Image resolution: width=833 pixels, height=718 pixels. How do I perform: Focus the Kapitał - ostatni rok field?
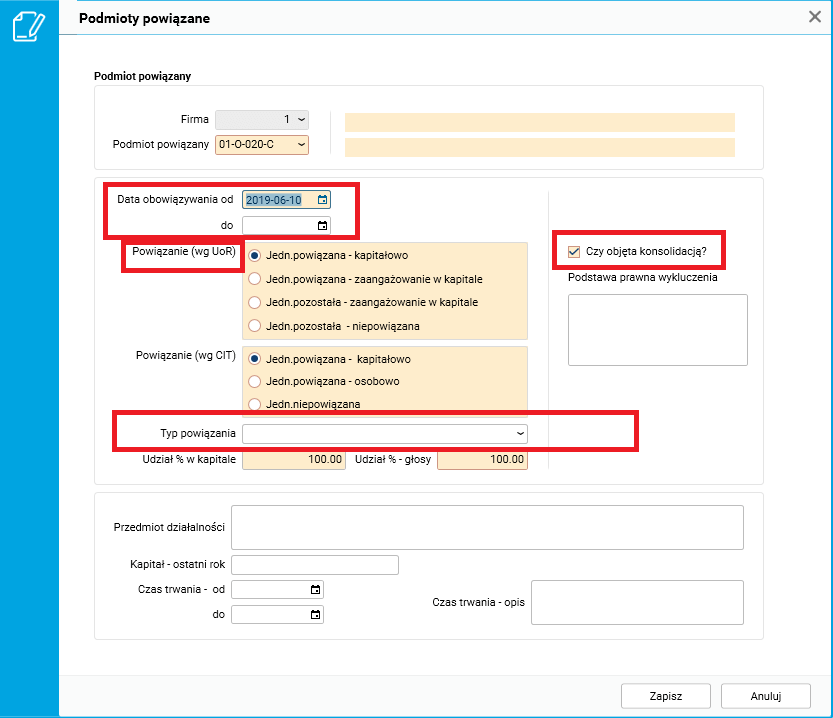[314, 565]
